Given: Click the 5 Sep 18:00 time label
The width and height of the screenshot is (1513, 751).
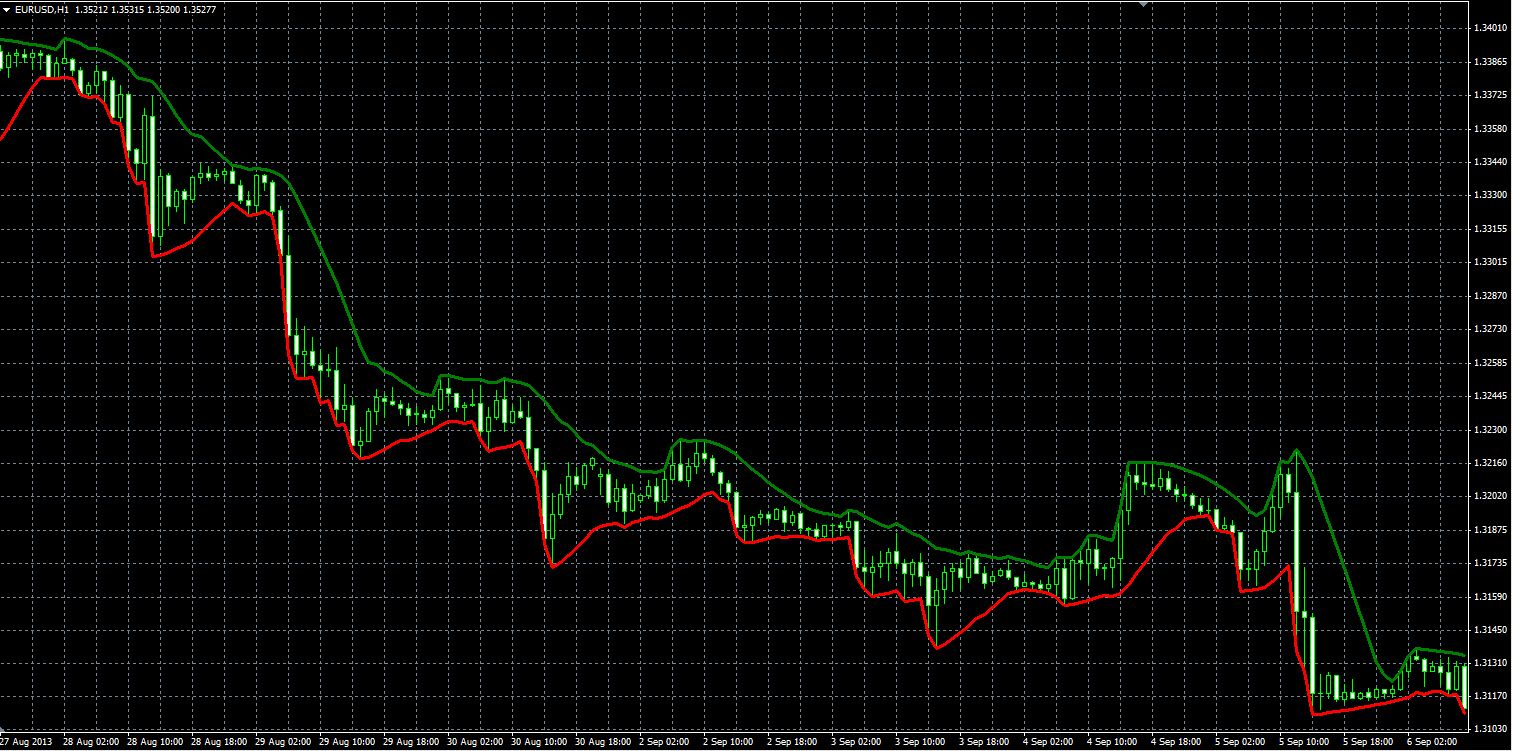Looking at the screenshot, I should click(x=1368, y=743).
